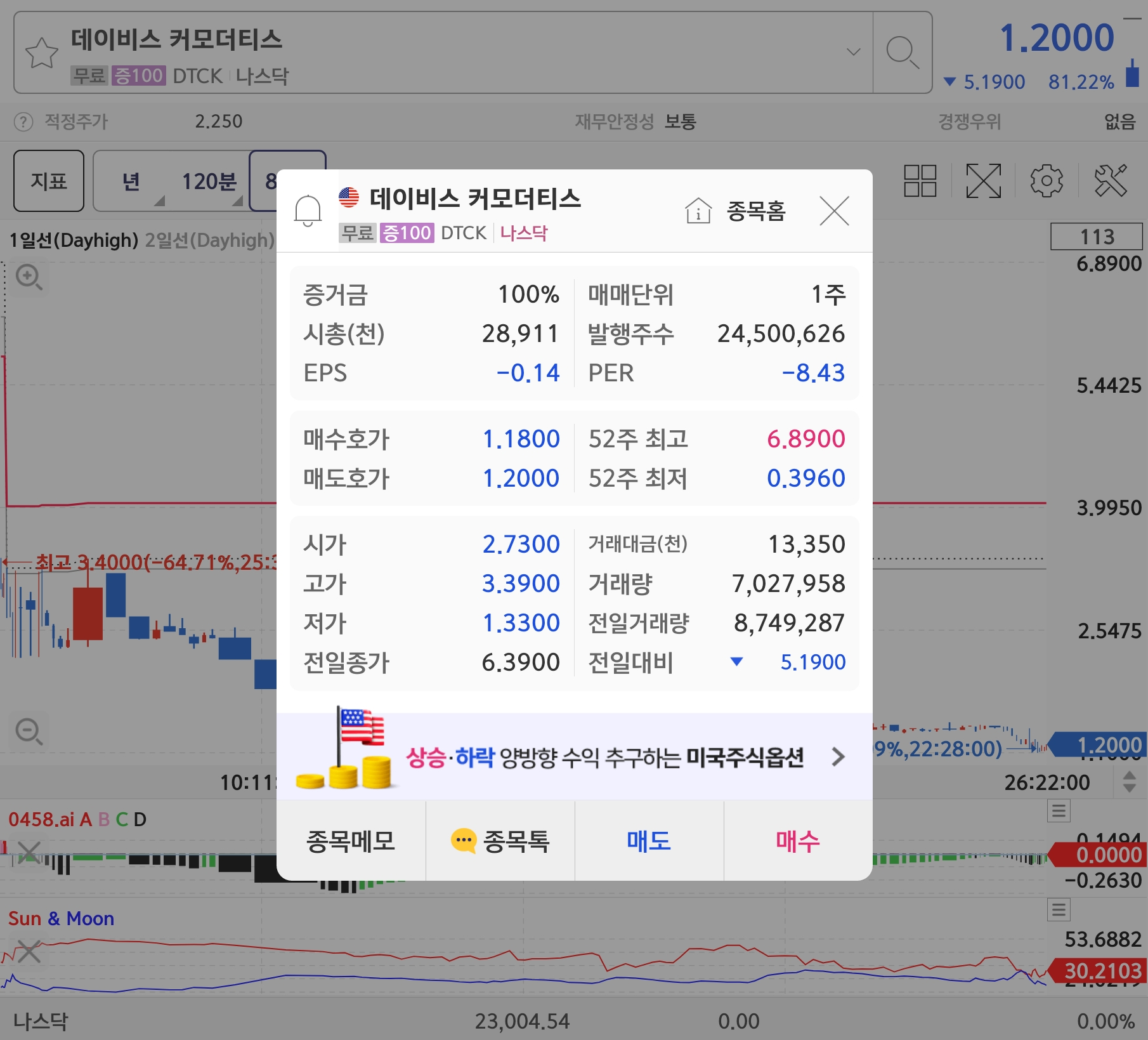Open the 지표 indicators button

(x=49, y=181)
